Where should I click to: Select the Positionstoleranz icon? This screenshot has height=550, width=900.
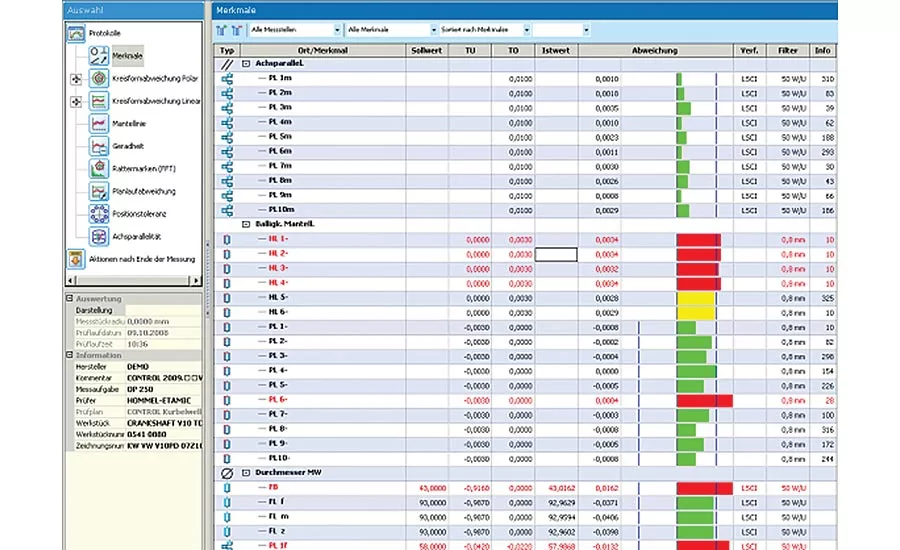99,214
